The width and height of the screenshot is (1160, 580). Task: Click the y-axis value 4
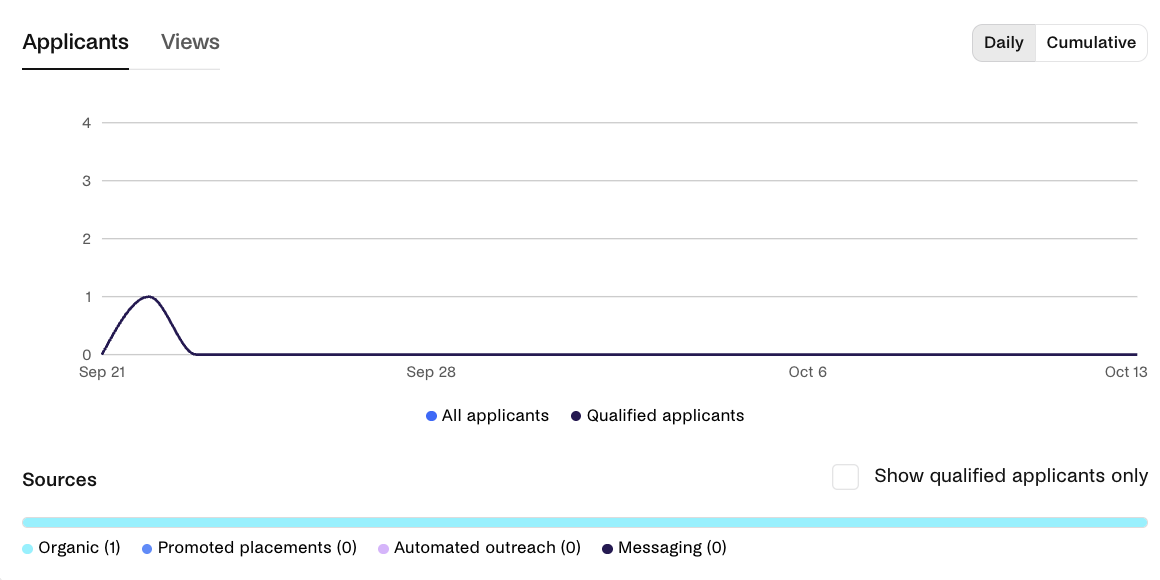coord(87,123)
